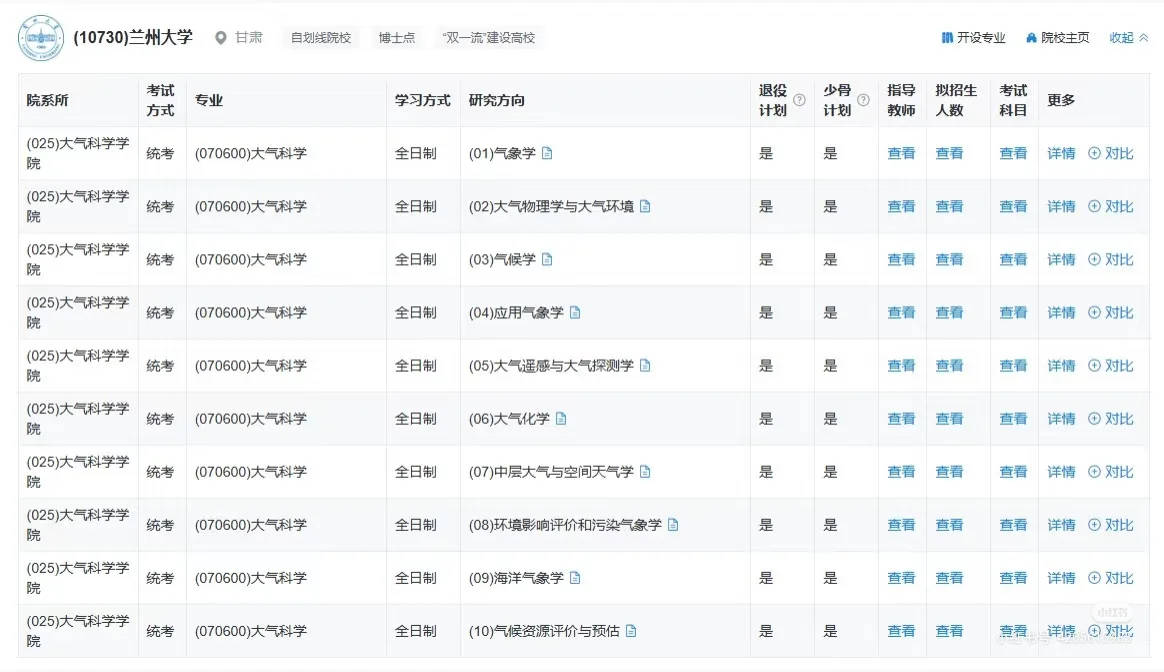
Task: Open the document icon next to (03)气候学
Action: pos(547,258)
